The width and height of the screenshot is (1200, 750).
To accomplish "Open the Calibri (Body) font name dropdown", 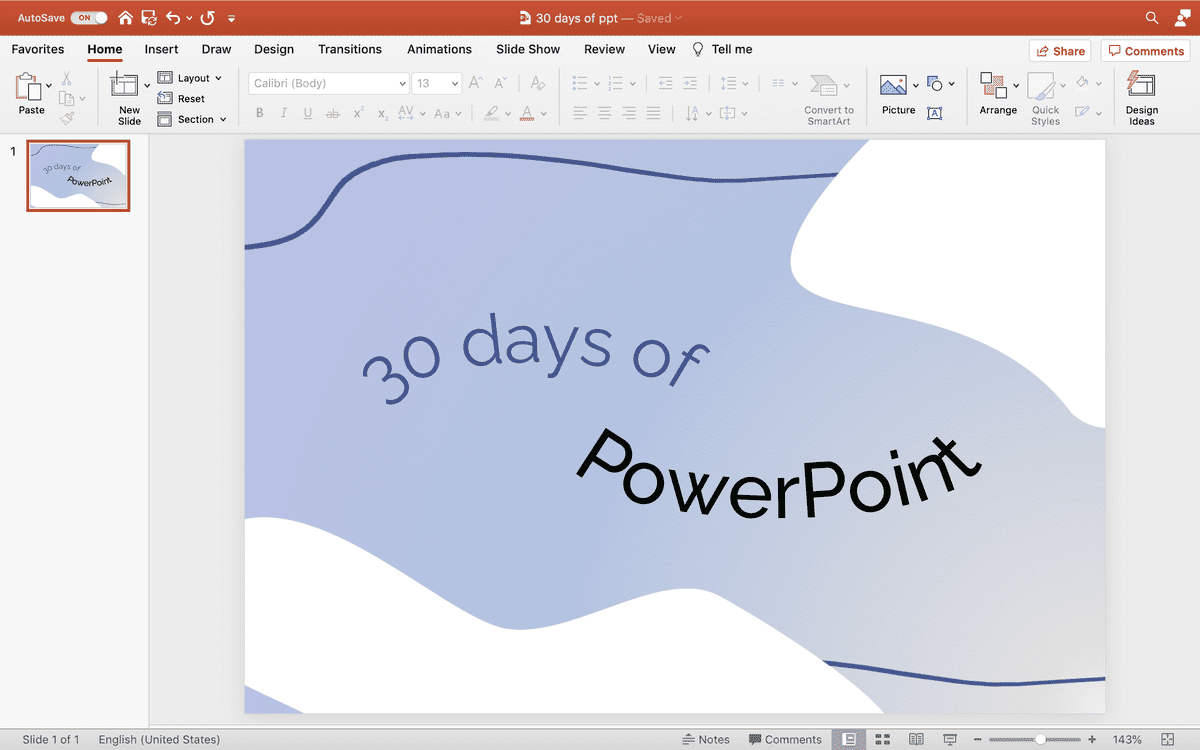I will click(x=329, y=84).
